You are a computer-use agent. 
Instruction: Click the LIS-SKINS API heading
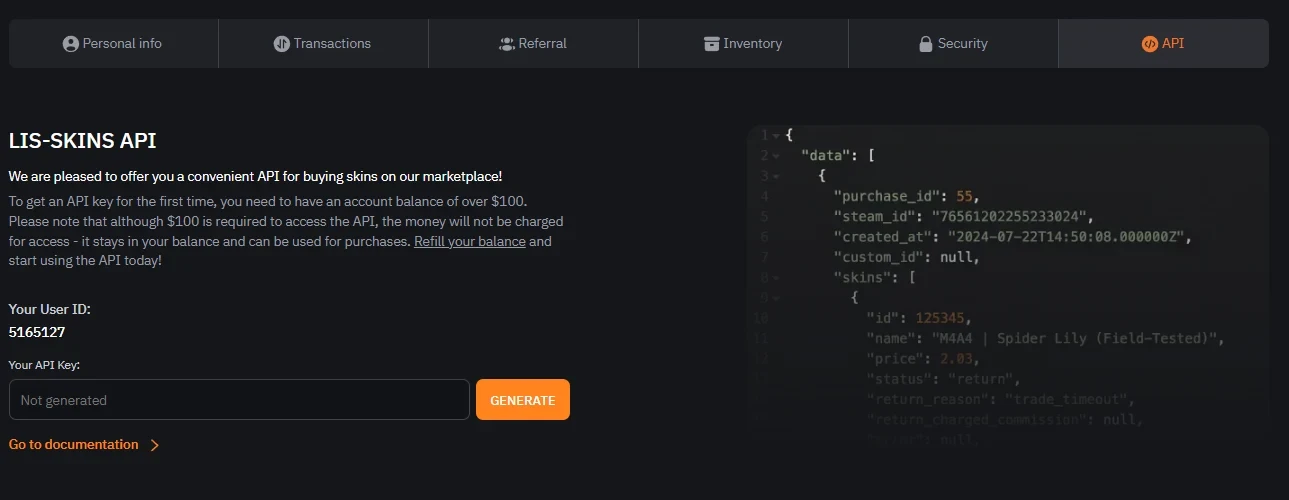click(x=82, y=141)
